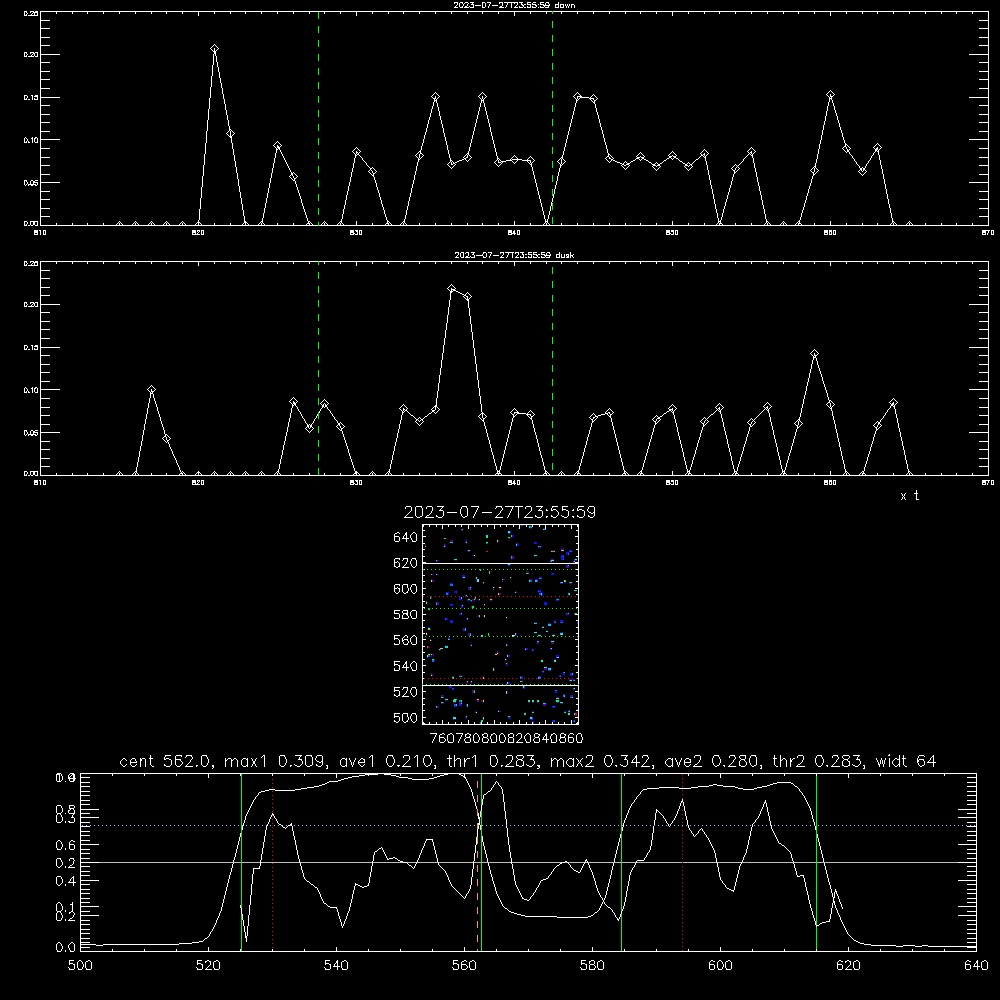Click the '500' label on bottom plot x-axis
Image resolution: width=1000 pixels, height=1000 pixels.
[x=80, y=966]
